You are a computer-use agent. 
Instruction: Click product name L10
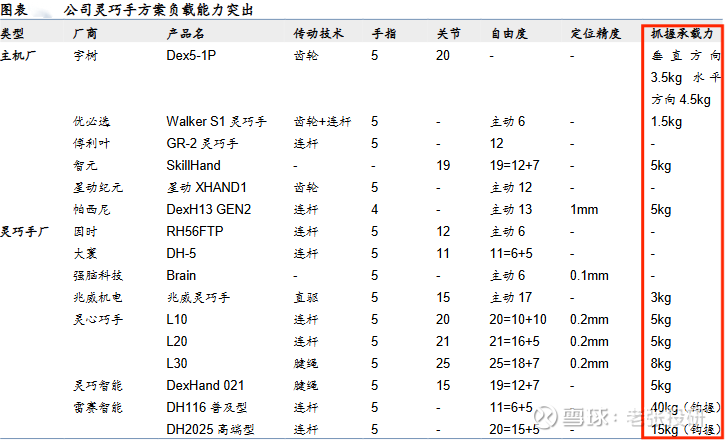(x=177, y=320)
